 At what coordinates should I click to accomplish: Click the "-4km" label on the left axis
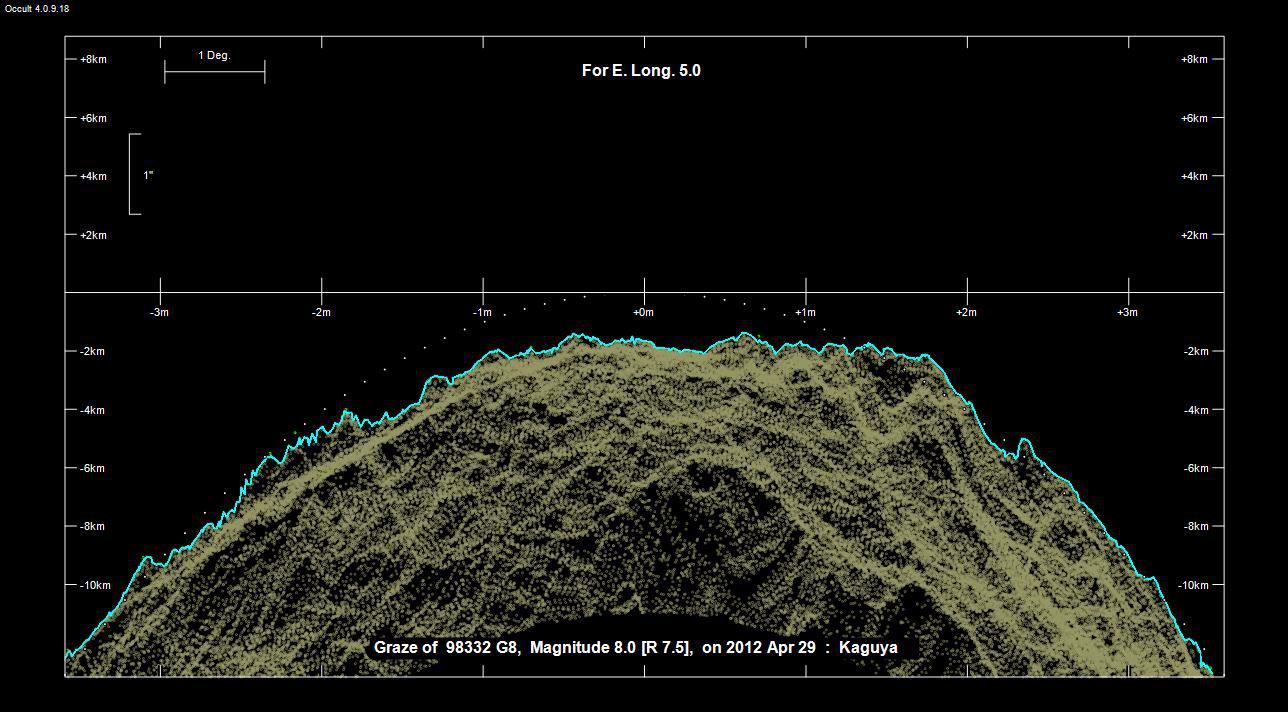point(92,410)
